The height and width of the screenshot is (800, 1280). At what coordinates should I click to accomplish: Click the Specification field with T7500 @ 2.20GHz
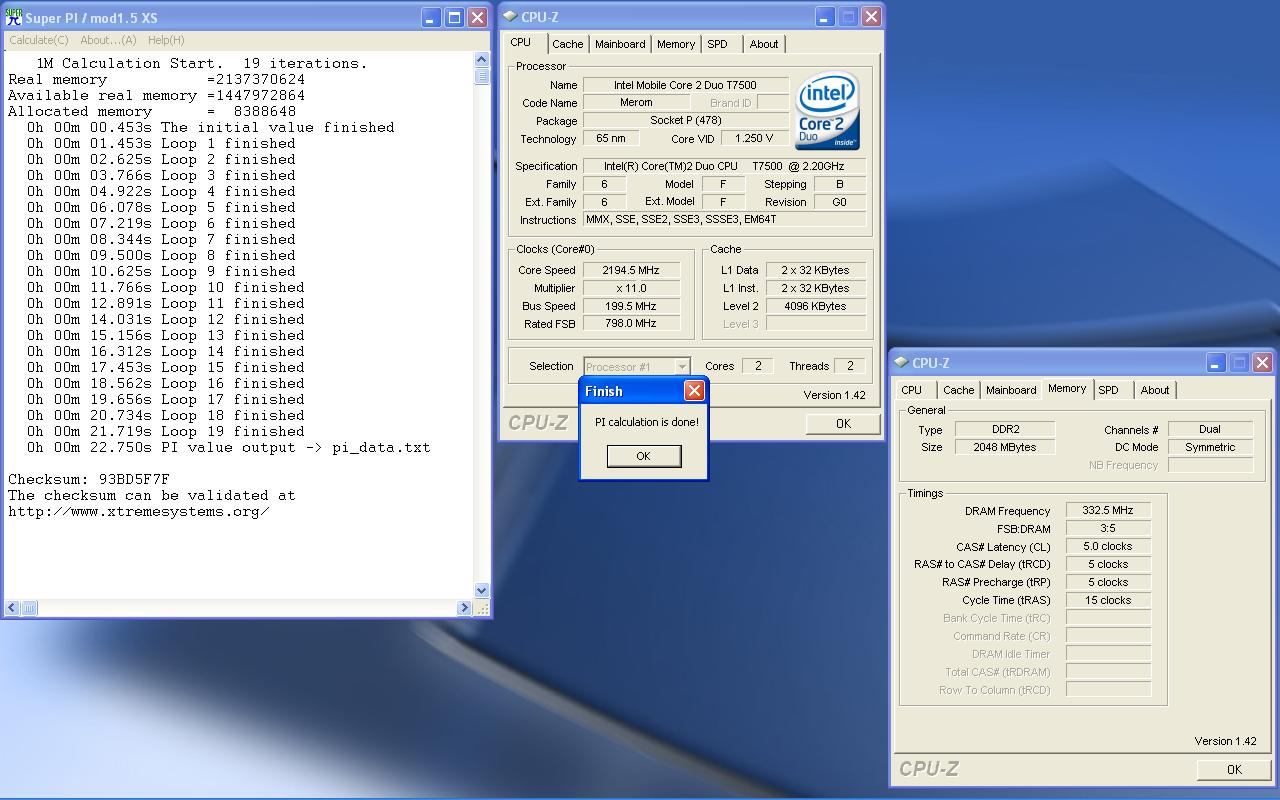[725, 166]
